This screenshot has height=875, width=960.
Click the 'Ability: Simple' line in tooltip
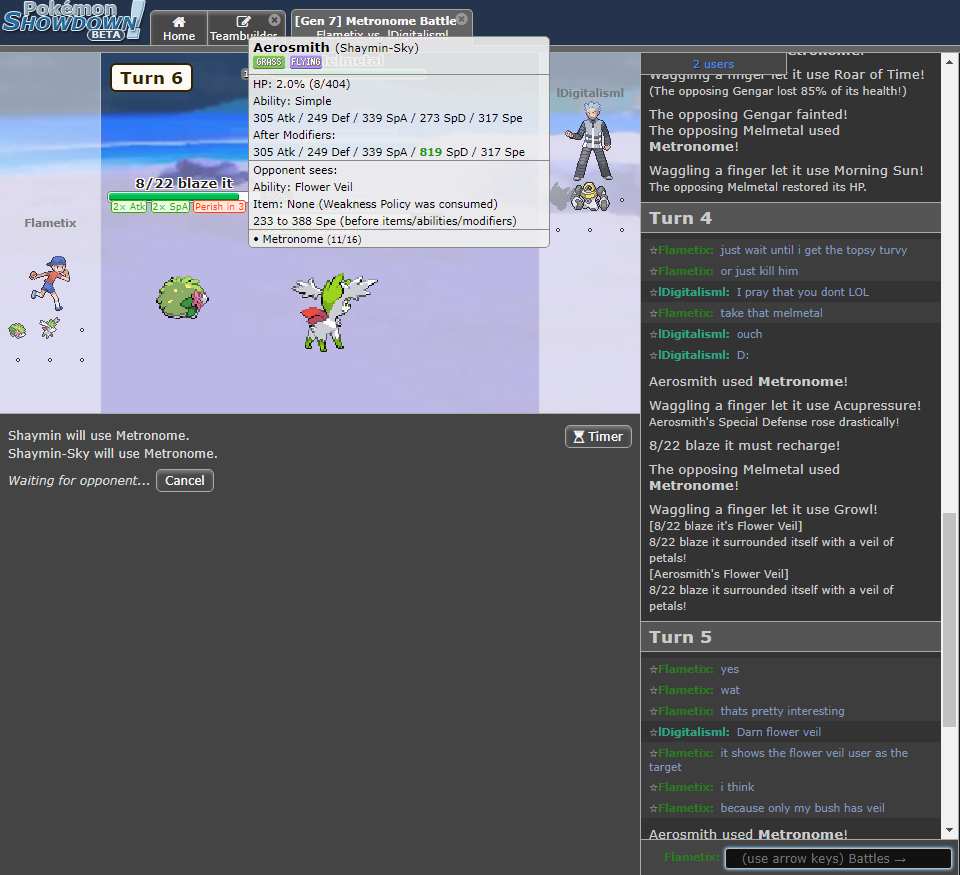[x=292, y=101]
